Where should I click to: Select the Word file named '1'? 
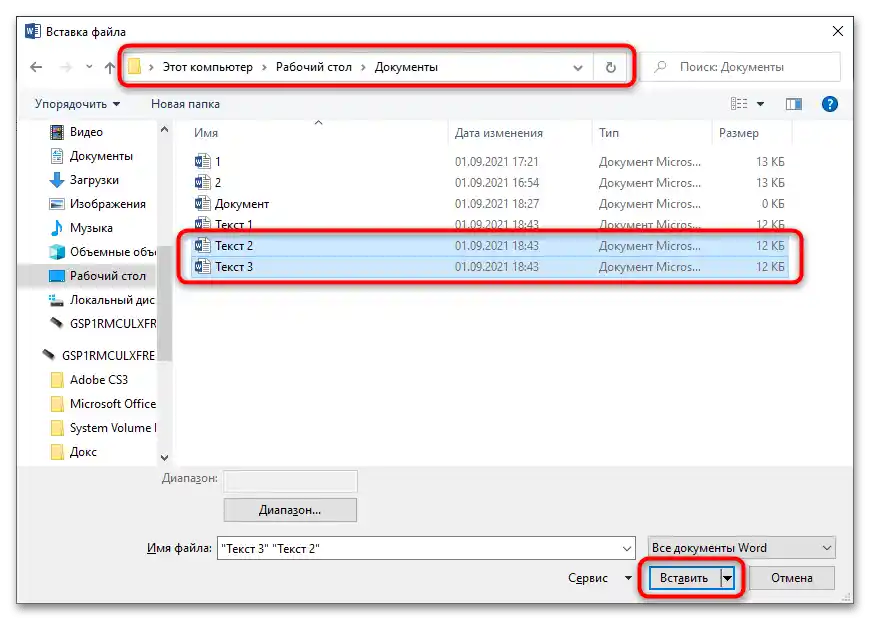coord(489,162)
